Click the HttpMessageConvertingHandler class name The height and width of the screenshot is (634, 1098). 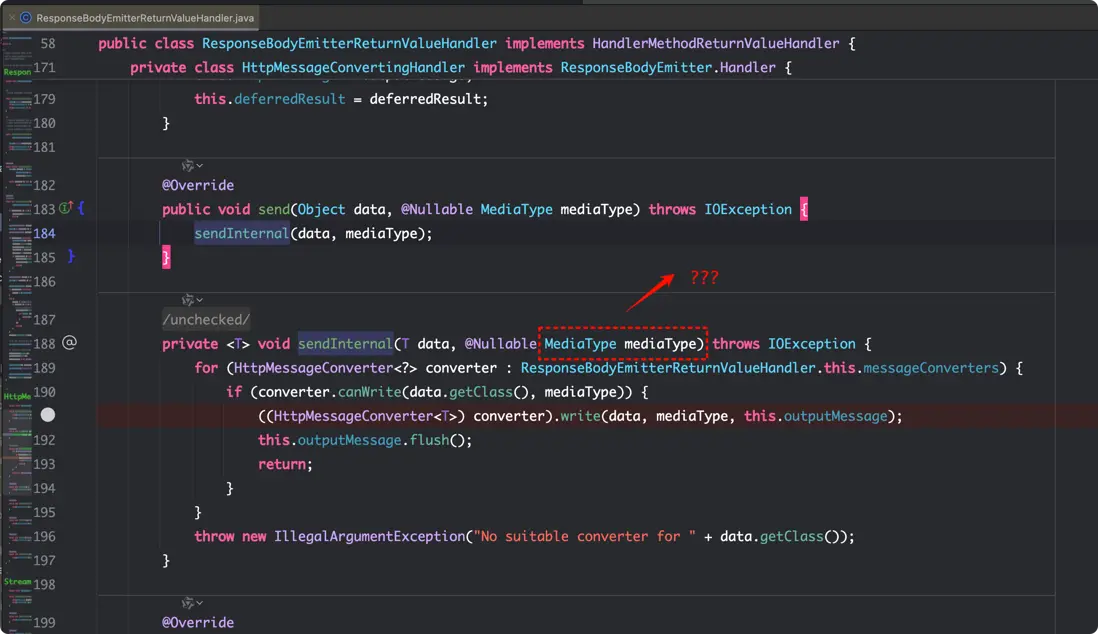point(353,68)
